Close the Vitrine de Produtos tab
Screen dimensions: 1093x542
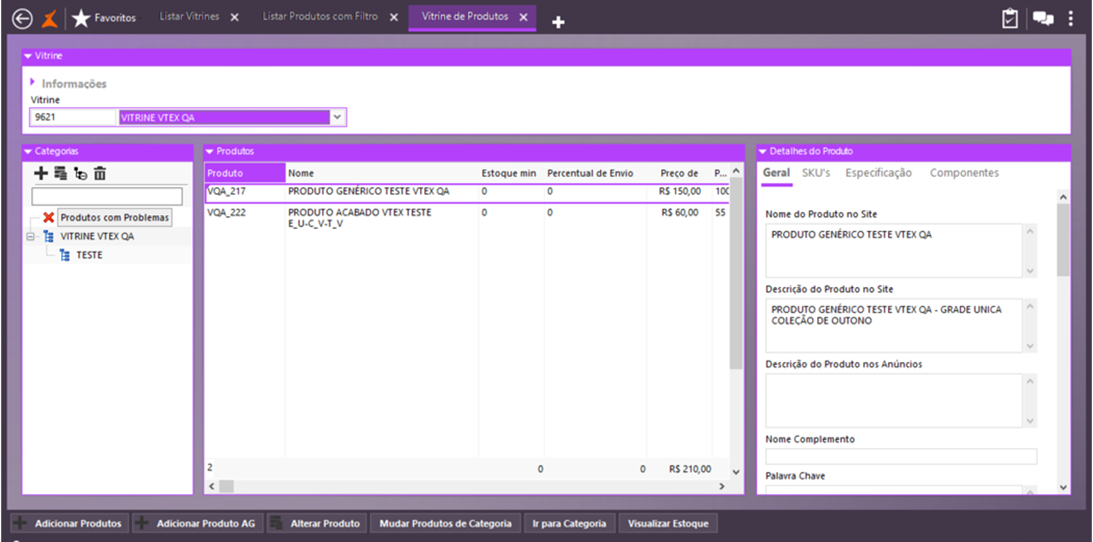[523, 17]
